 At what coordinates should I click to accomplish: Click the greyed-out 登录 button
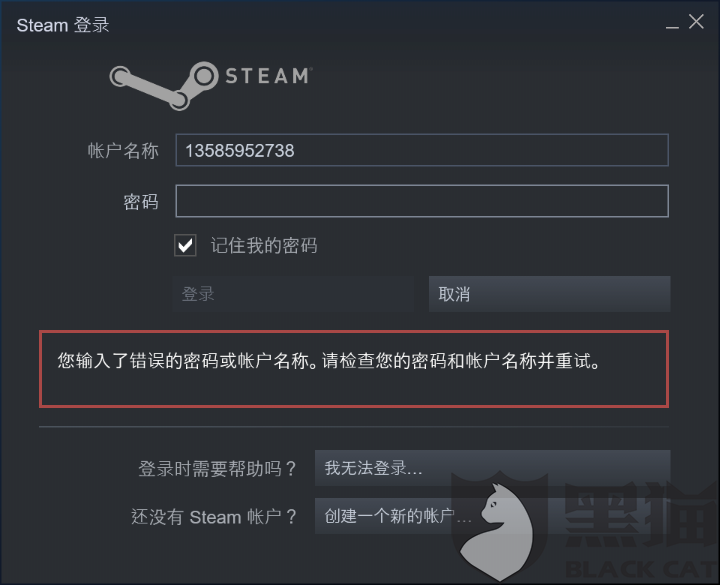point(293,294)
